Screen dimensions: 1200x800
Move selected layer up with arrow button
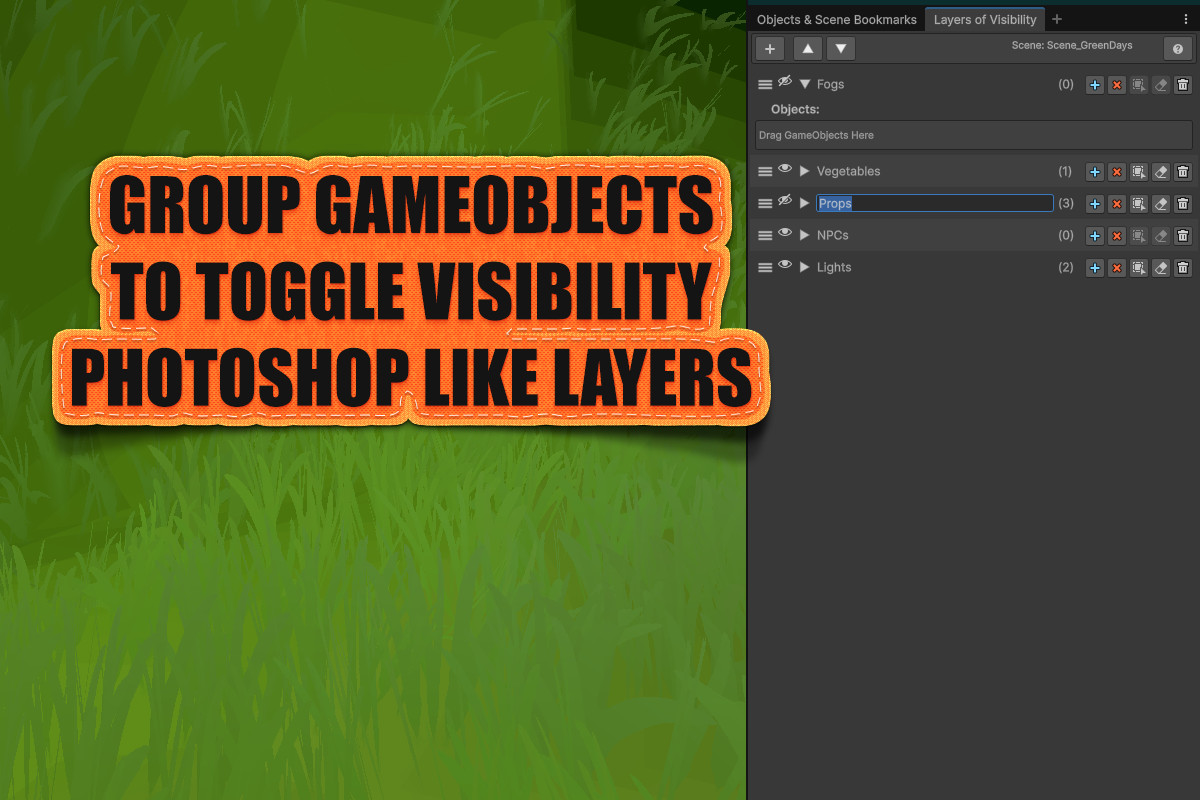808,48
